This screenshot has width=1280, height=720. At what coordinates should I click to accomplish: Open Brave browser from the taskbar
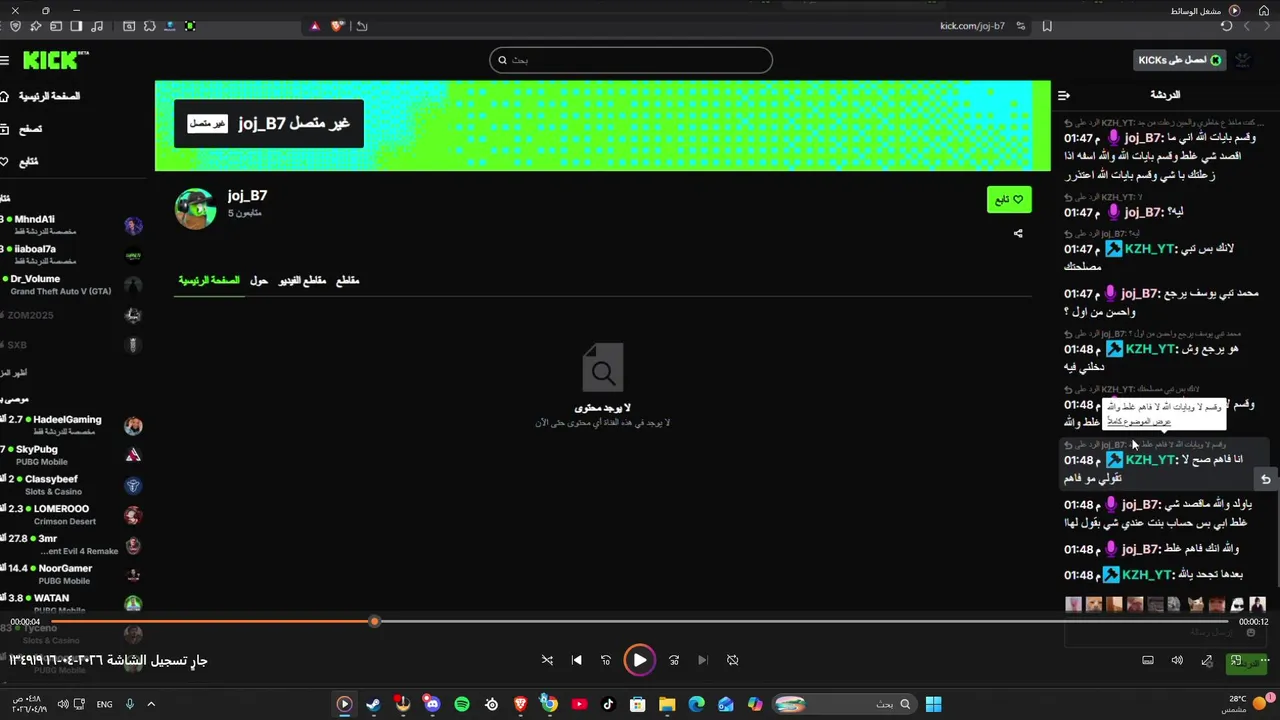click(520, 704)
